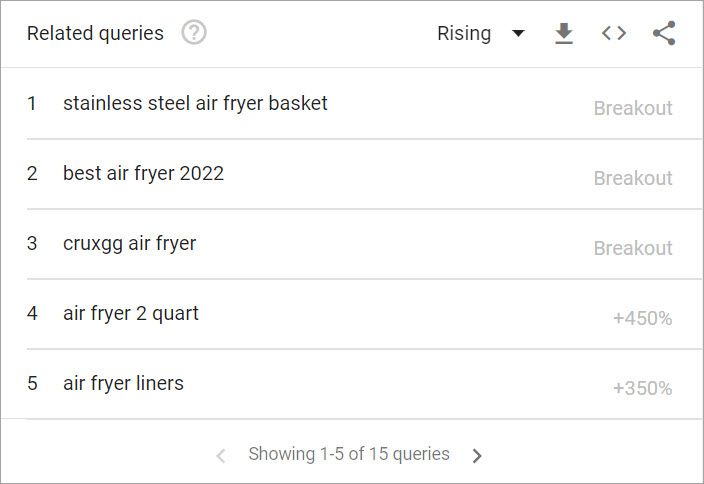This screenshot has width=704, height=484.
Task: Open the embed code icon
Action: point(614,33)
